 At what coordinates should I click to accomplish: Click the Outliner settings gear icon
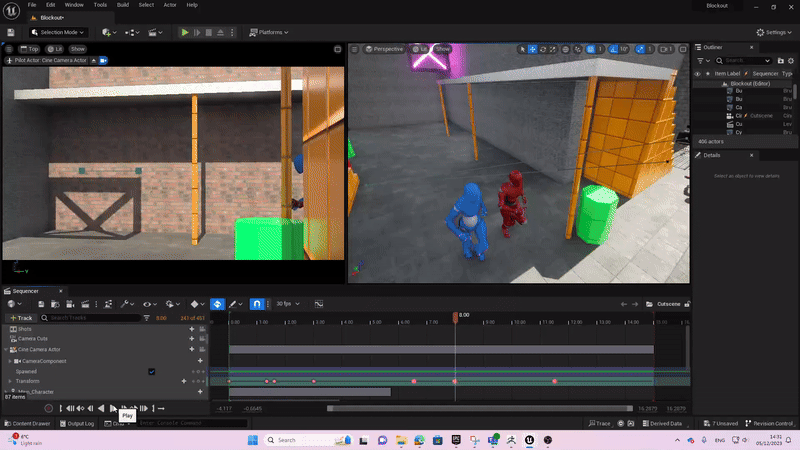[x=791, y=61]
